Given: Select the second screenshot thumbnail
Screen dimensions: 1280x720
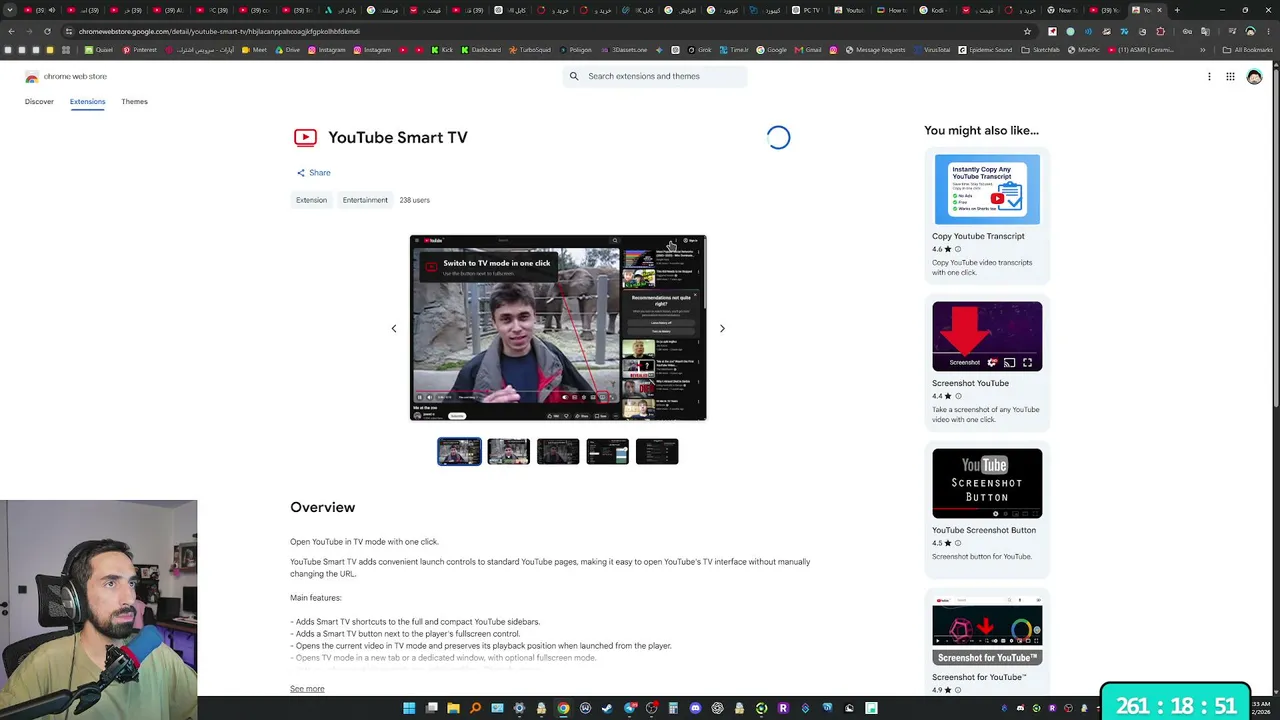Looking at the screenshot, I should pos(509,452).
